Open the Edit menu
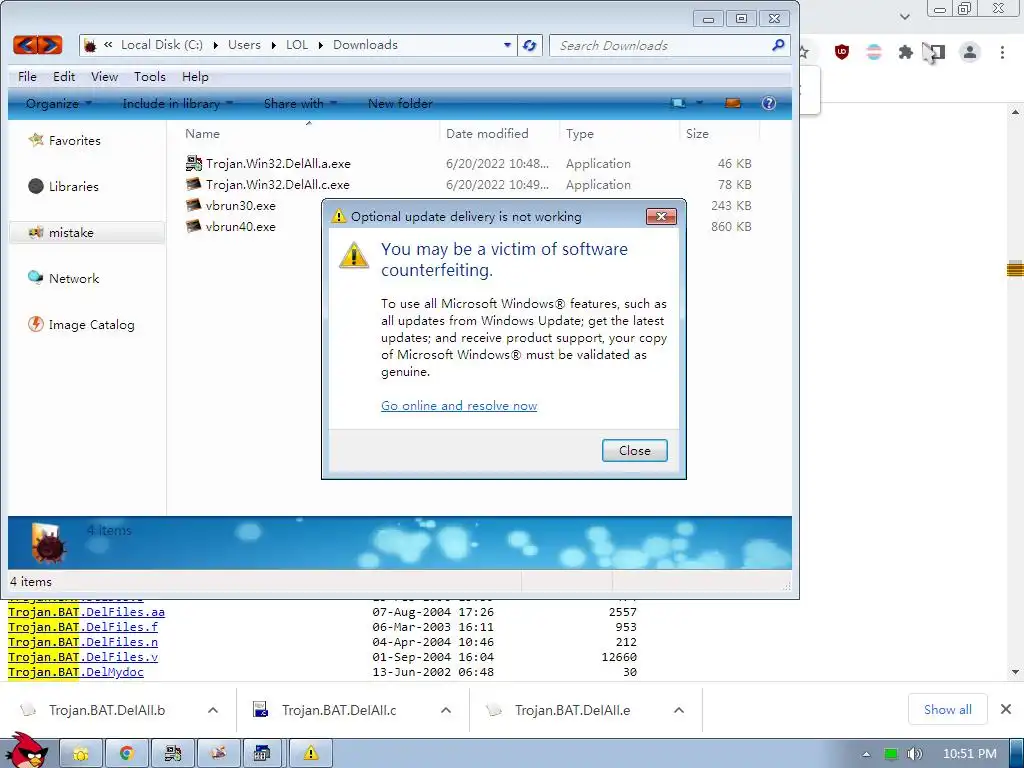 (64, 76)
